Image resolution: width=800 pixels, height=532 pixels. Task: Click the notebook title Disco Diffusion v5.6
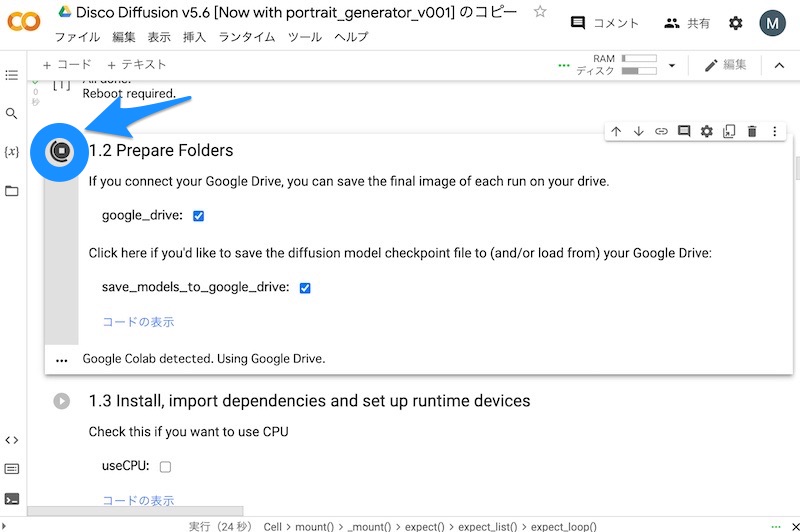296,12
